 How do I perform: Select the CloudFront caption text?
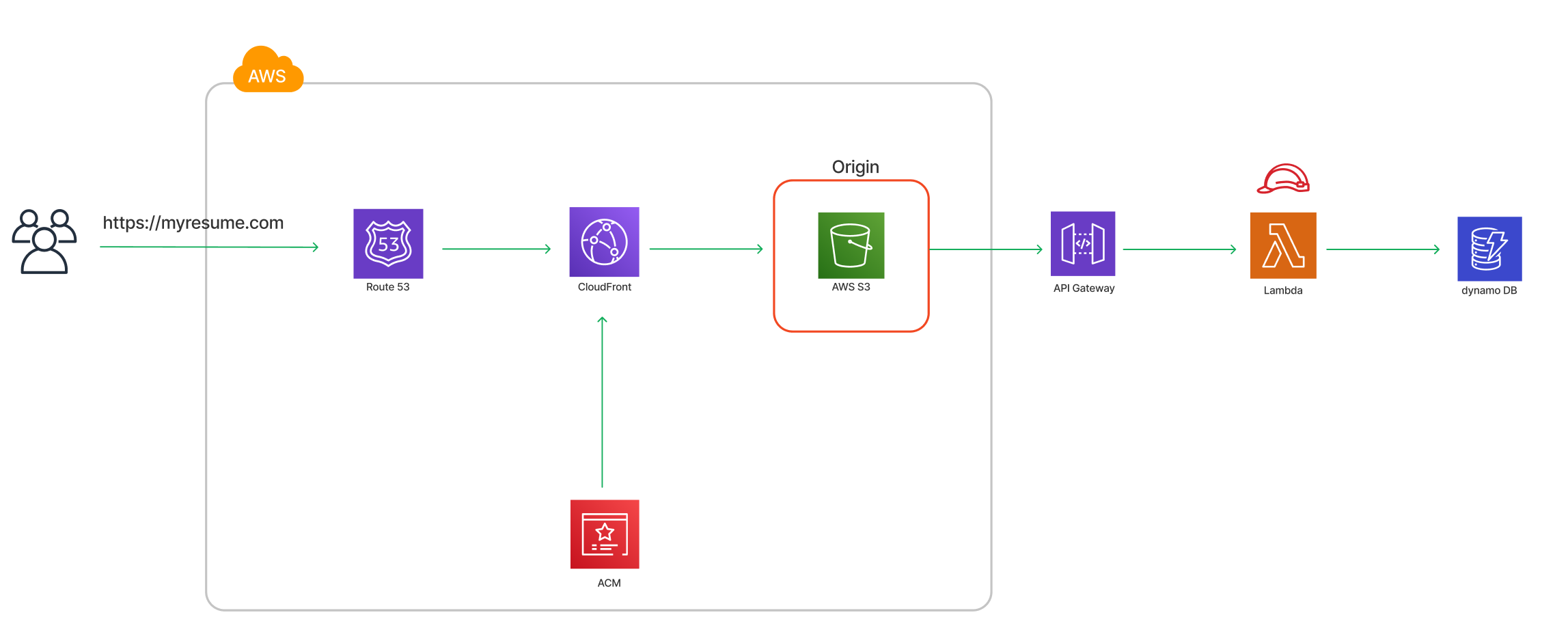tap(605, 287)
